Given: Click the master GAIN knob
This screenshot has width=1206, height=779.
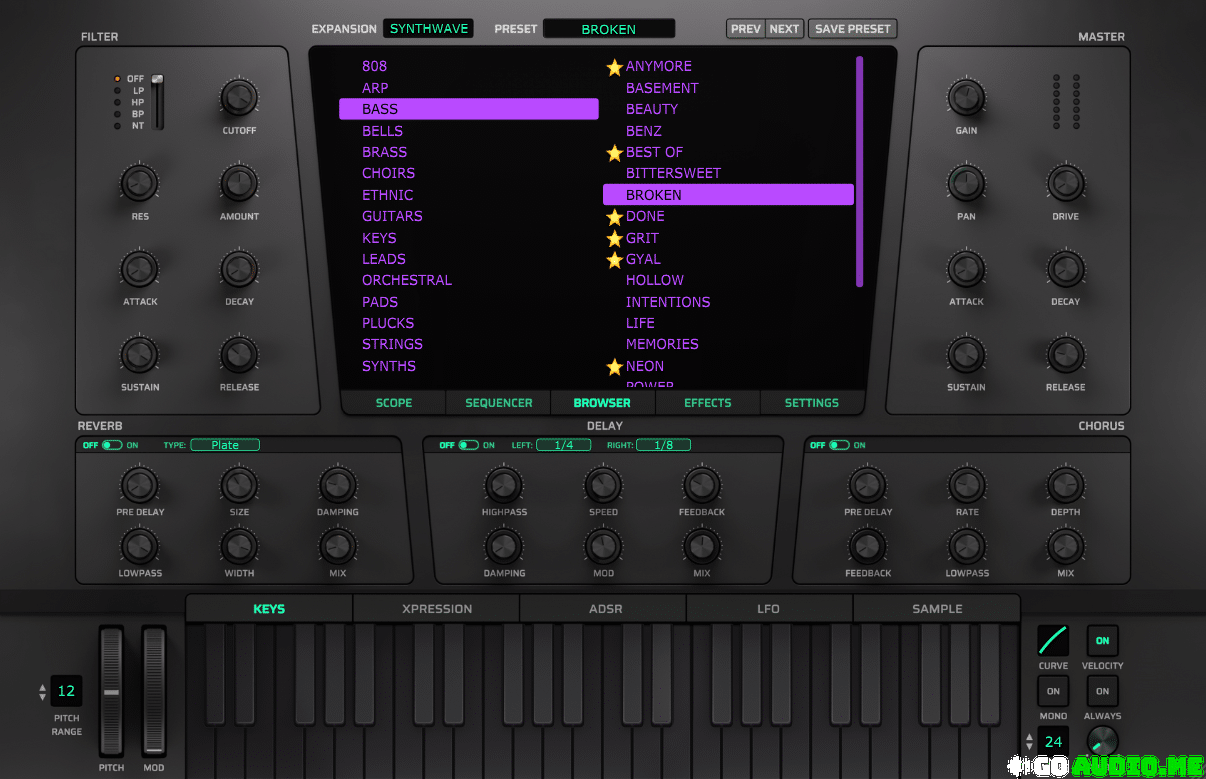Looking at the screenshot, I should pyautogui.click(x=965, y=98).
